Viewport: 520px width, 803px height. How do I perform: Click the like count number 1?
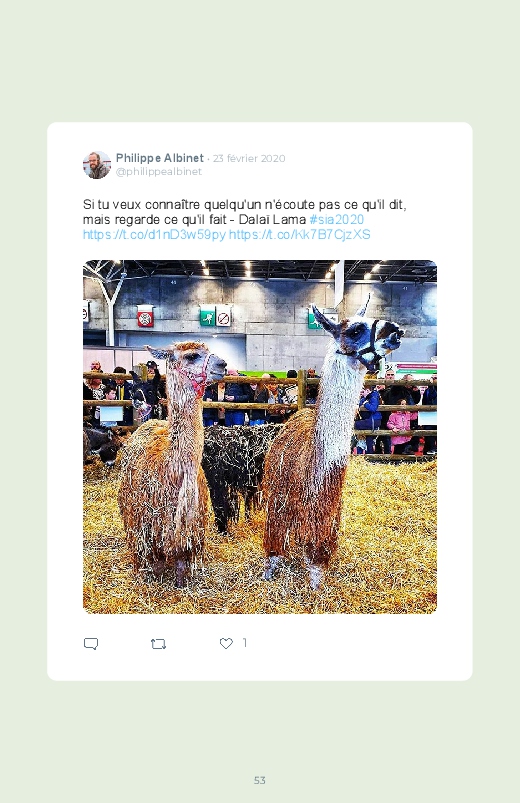pyautogui.click(x=245, y=643)
